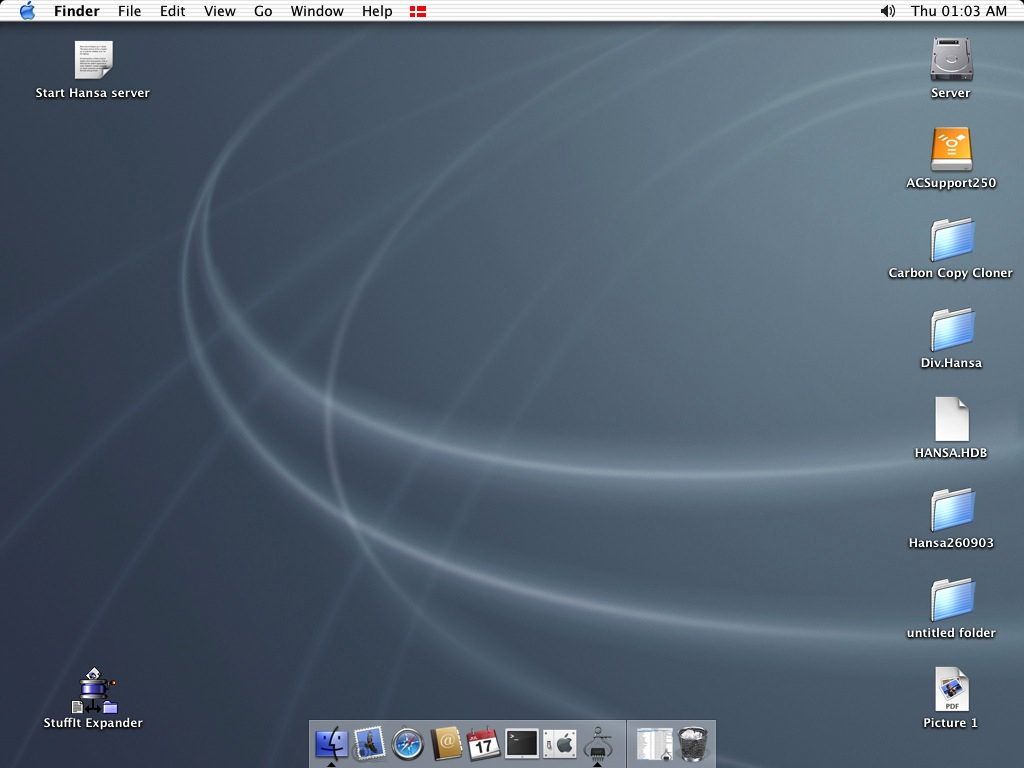Image resolution: width=1024 pixels, height=768 pixels.
Task: Launch Mail from the Dock
Action: 369,744
